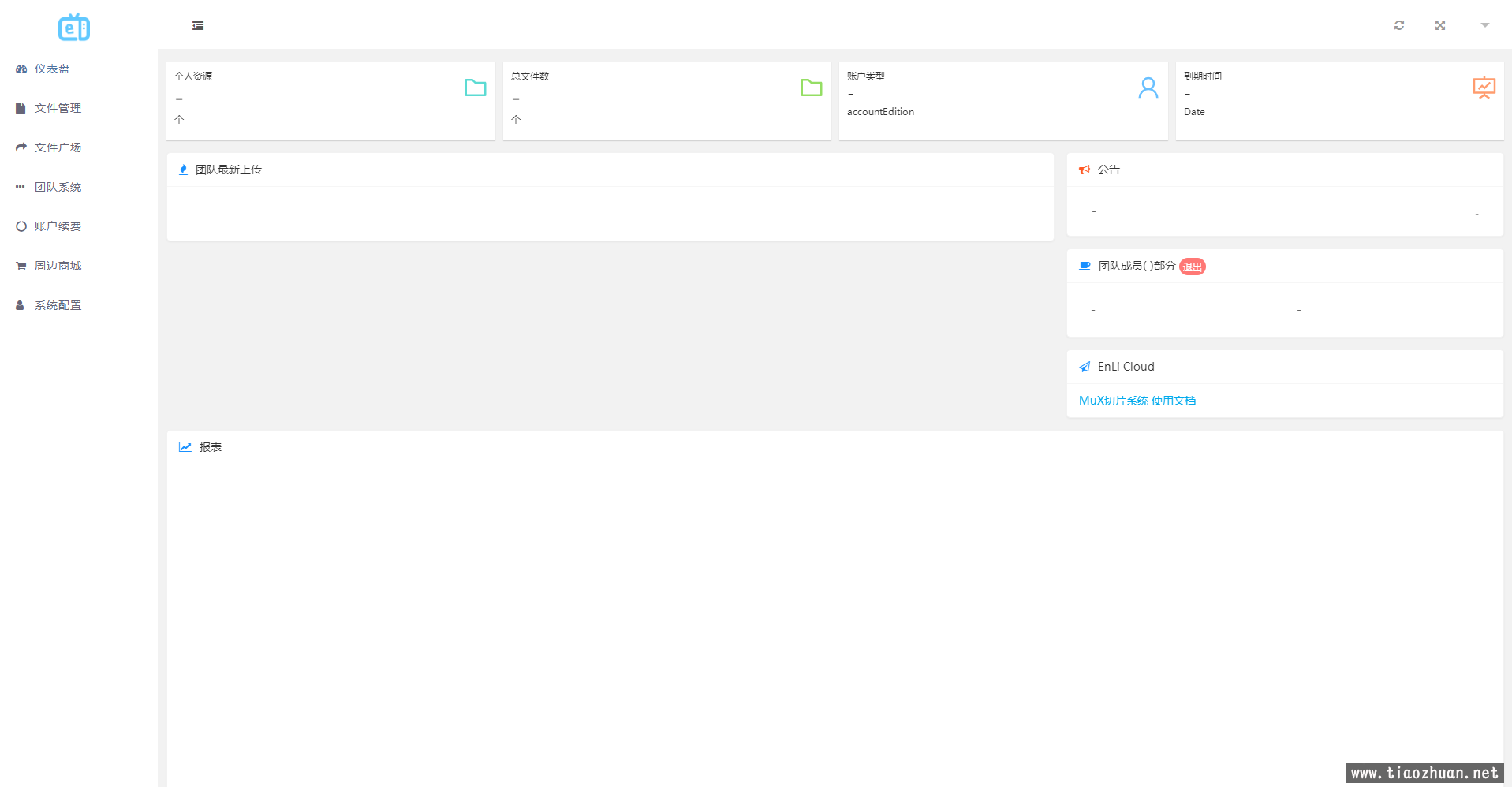Expand 团队系统 sidebar menu
Screen dimensions: 1512x787
[58, 187]
